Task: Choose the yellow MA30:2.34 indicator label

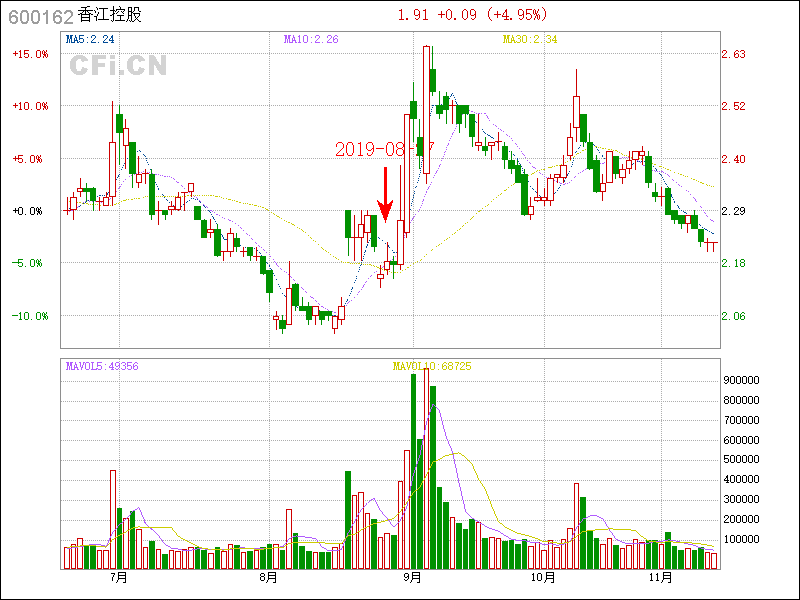Action: pyautogui.click(x=530, y=40)
